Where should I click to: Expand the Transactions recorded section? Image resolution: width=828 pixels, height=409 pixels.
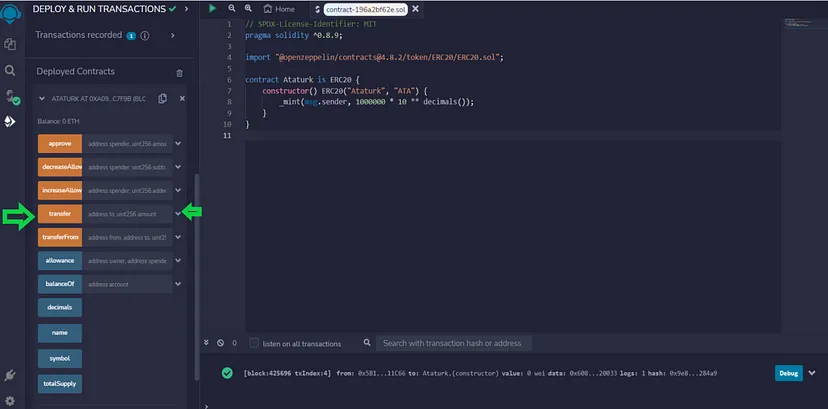[x=172, y=36]
